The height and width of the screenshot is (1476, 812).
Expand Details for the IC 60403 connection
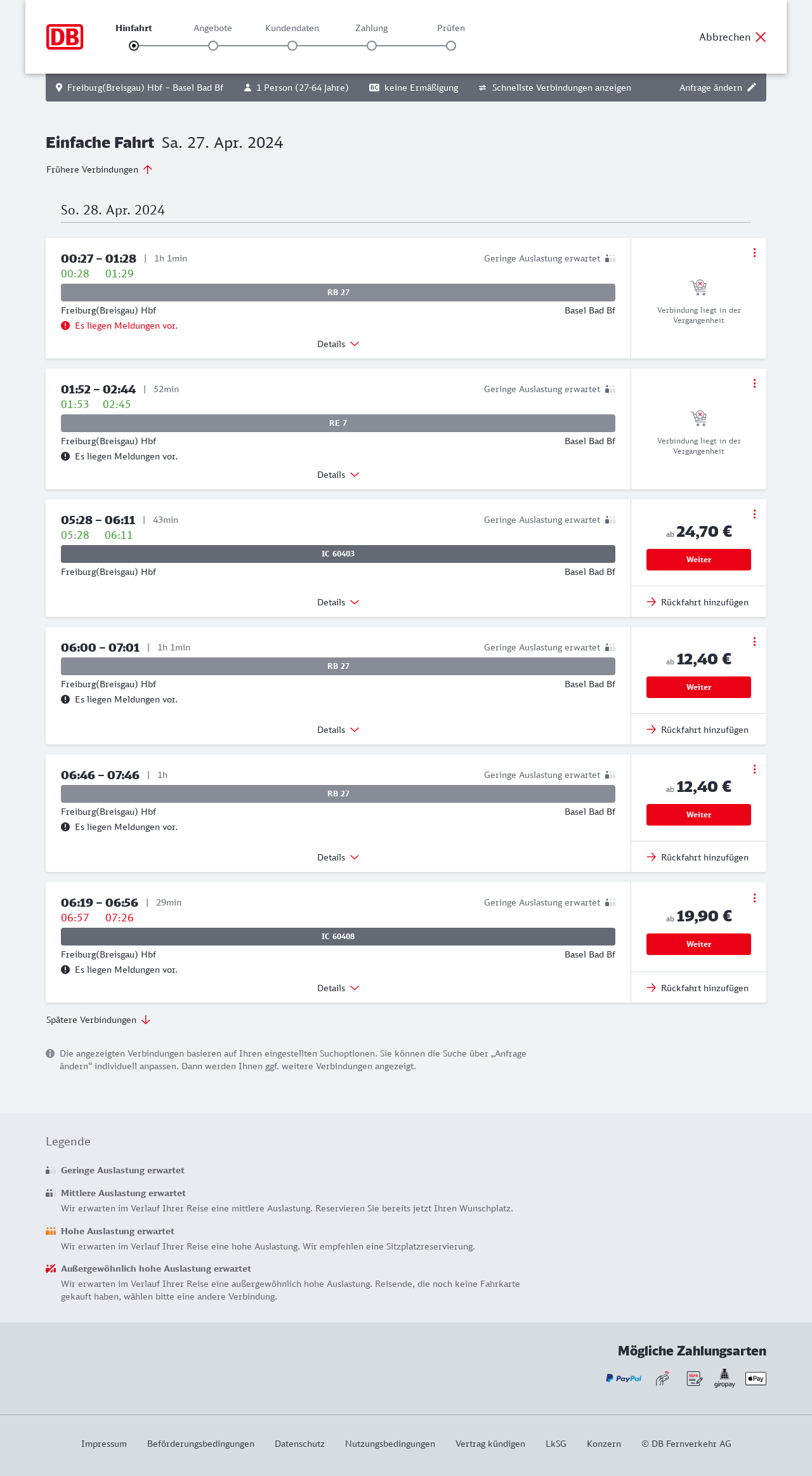338,602
